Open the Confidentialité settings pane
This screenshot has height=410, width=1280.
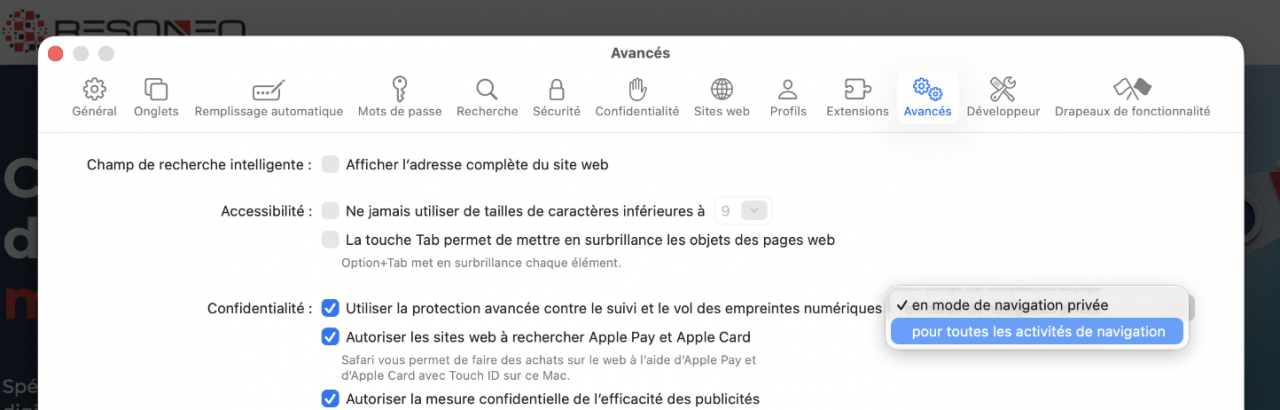pos(637,98)
